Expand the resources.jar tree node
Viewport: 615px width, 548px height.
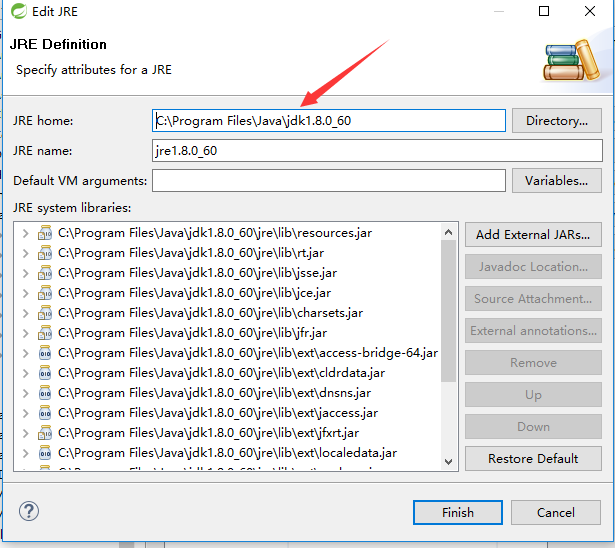click(x=26, y=233)
